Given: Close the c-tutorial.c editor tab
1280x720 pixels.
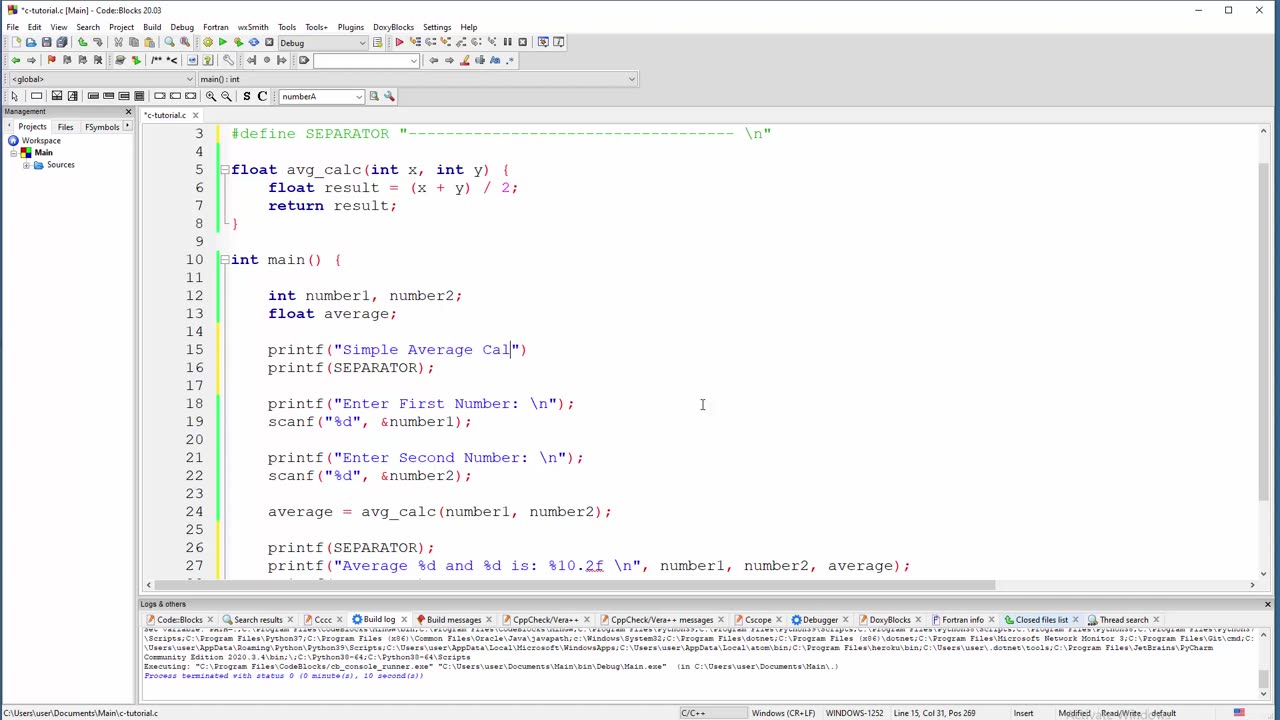Looking at the screenshot, I should (x=195, y=115).
